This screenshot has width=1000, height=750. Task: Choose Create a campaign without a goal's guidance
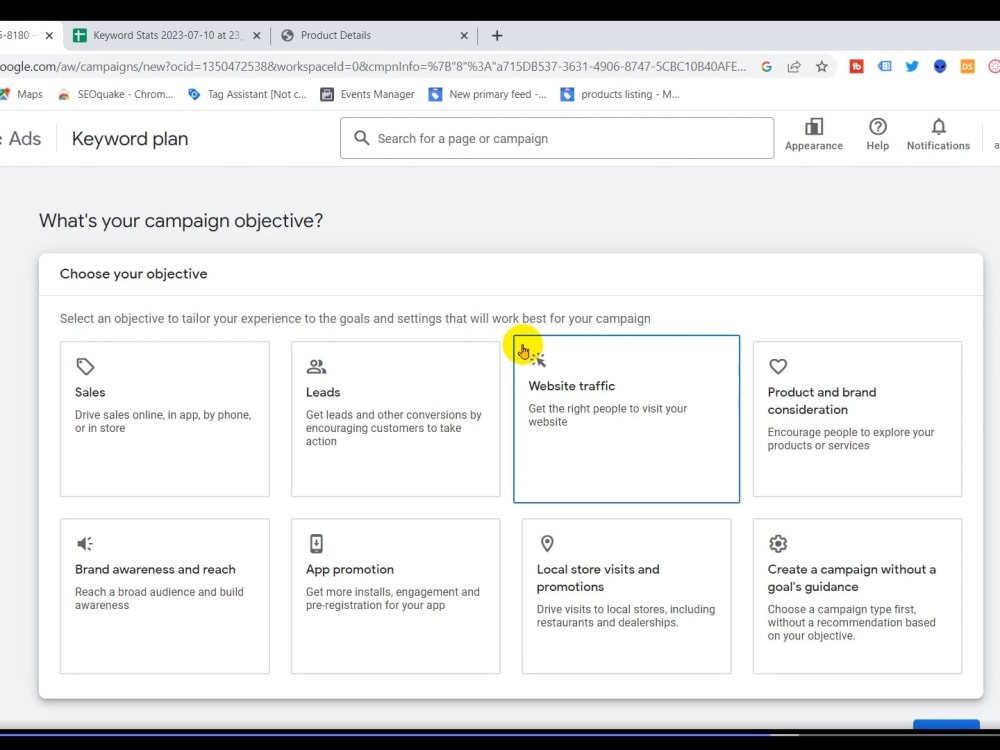pyautogui.click(x=857, y=596)
